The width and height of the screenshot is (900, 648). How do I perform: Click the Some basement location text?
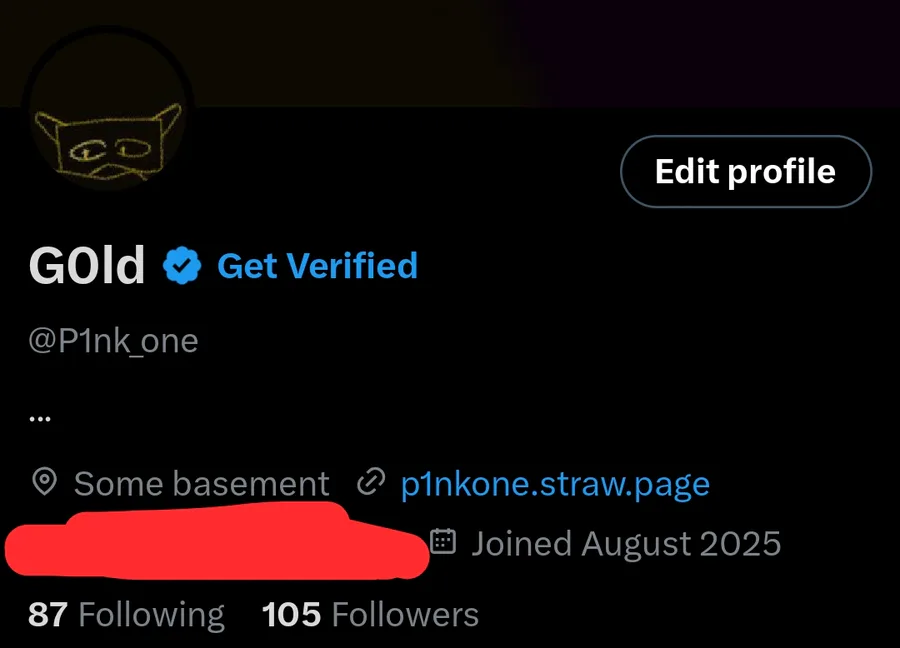pyautogui.click(x=201, y=483)
